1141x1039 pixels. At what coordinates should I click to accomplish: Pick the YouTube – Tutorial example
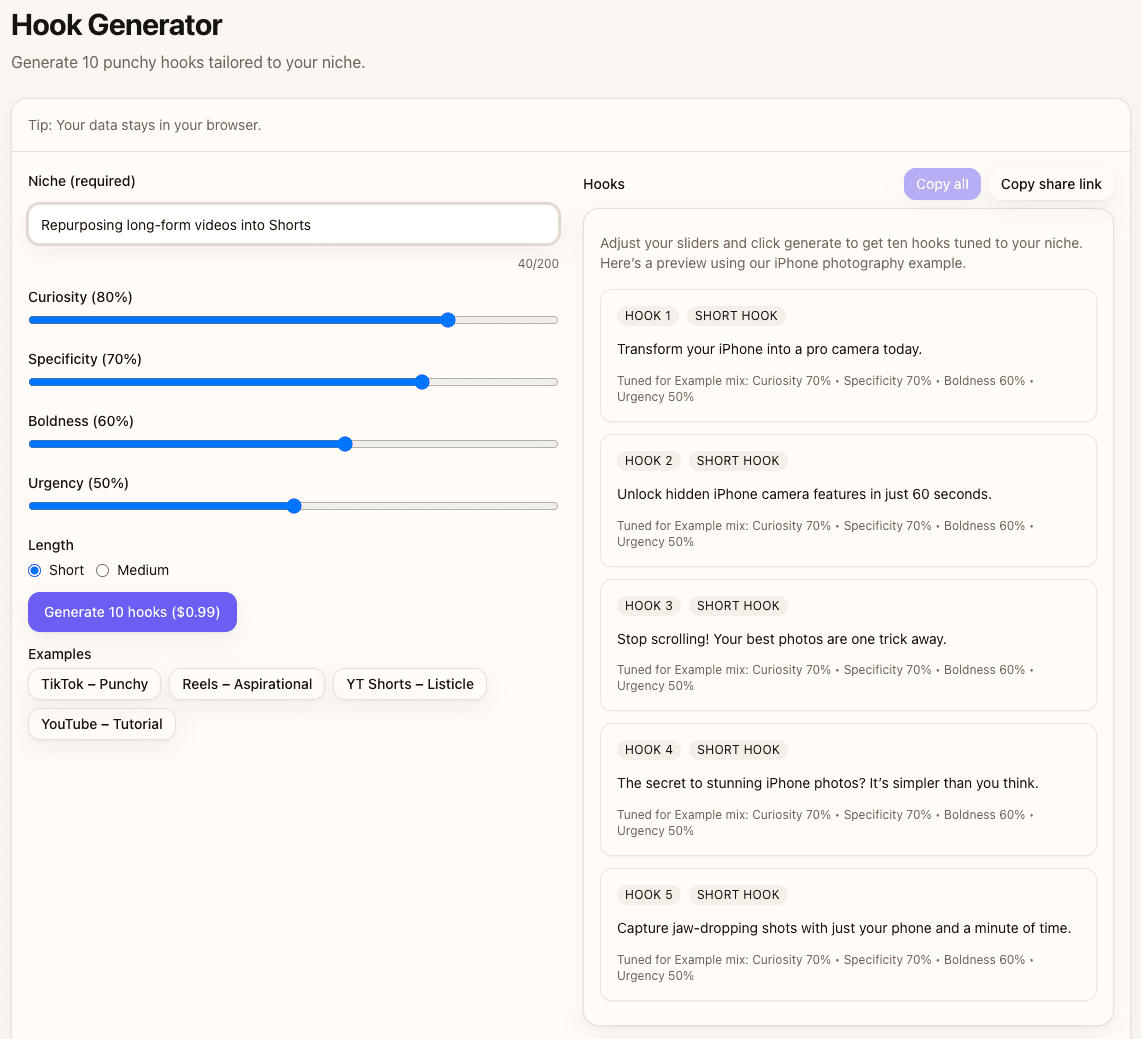(102, 724)
